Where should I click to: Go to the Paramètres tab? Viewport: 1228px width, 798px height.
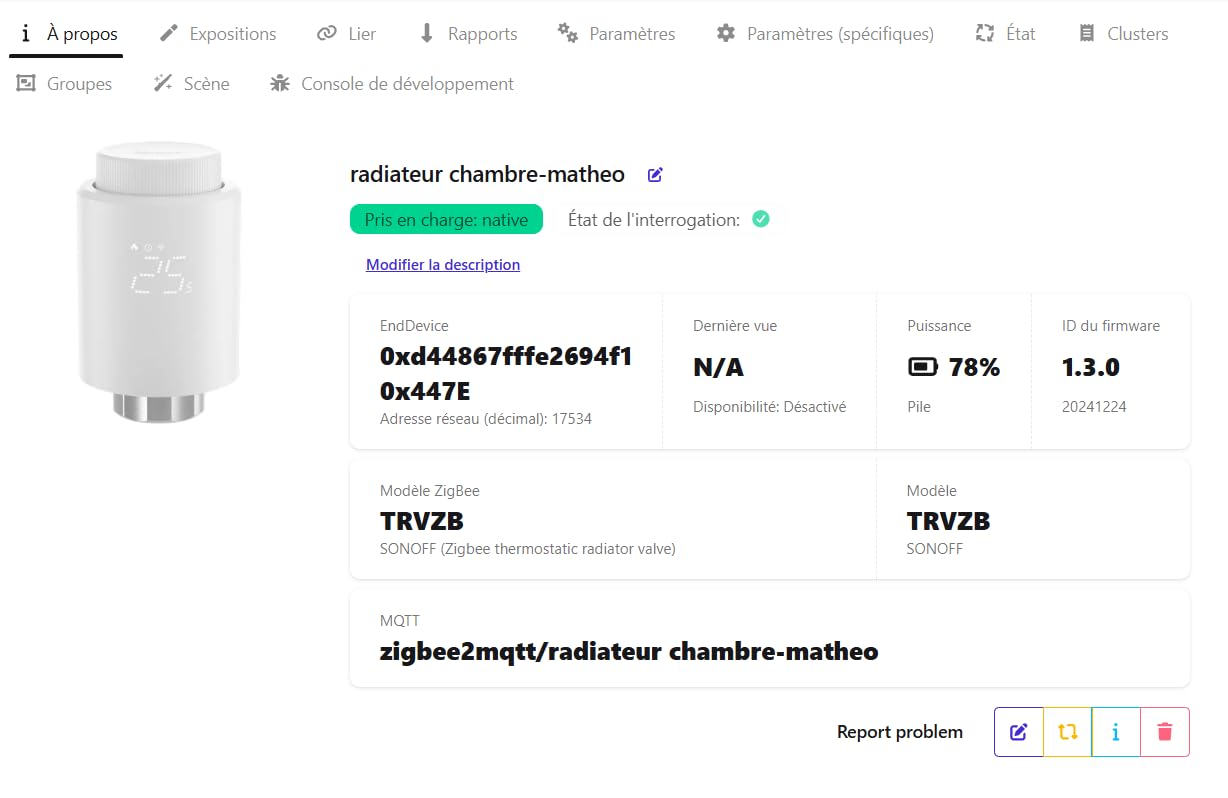616,34
